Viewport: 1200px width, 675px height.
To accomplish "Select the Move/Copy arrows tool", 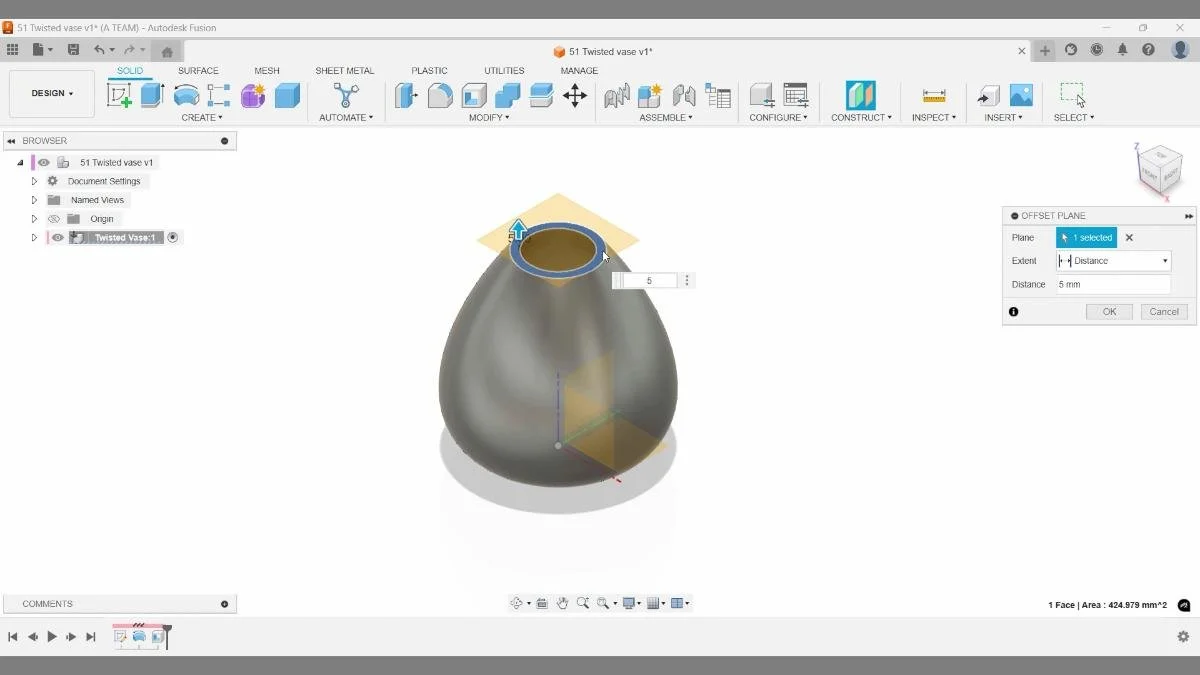I will point(575,95).
